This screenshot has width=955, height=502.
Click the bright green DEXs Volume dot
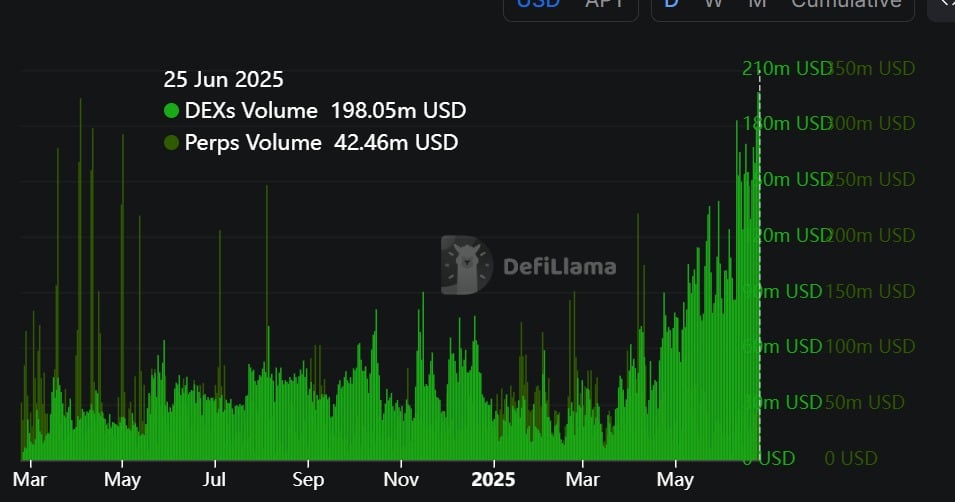pyautogui.click(x=171, y=110)
